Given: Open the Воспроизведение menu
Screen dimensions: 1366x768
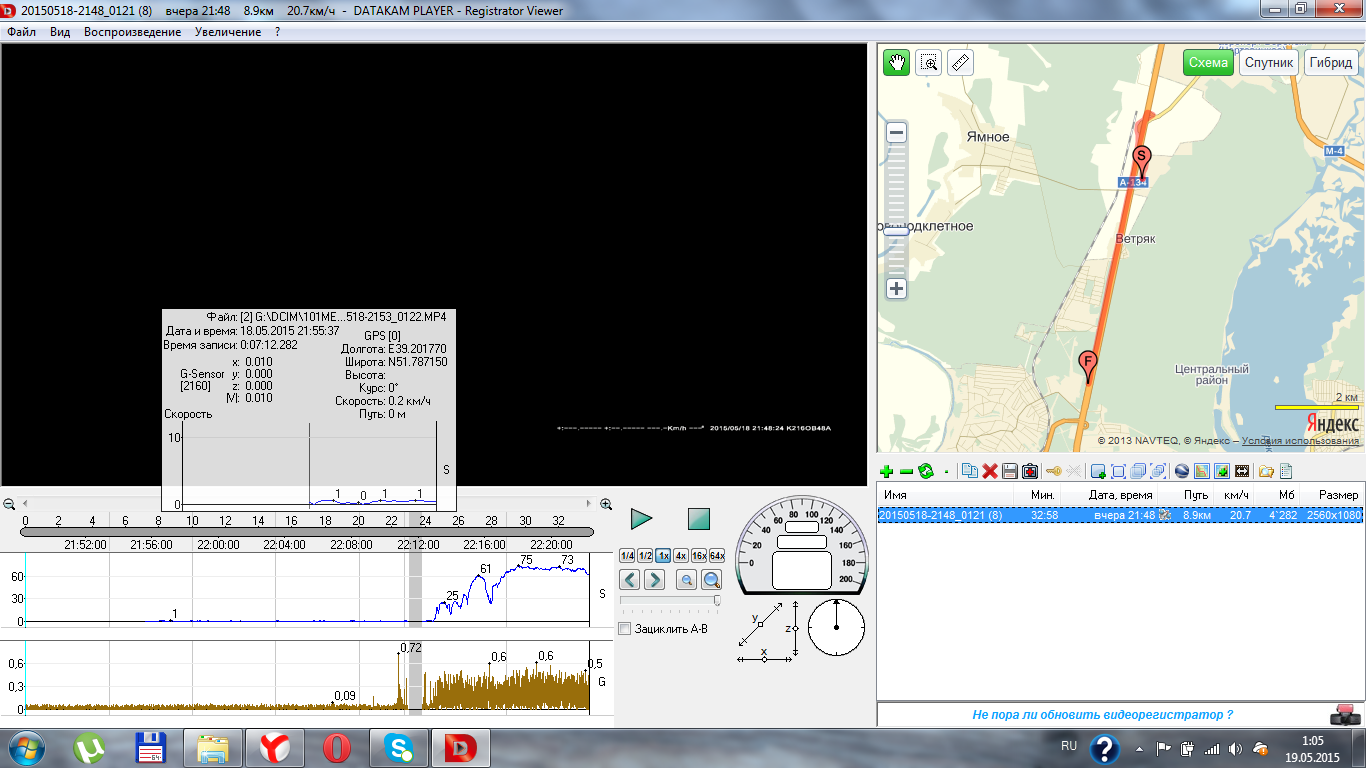Looking at the screenshot, I should pyautogui.click(x=132, y=32).
